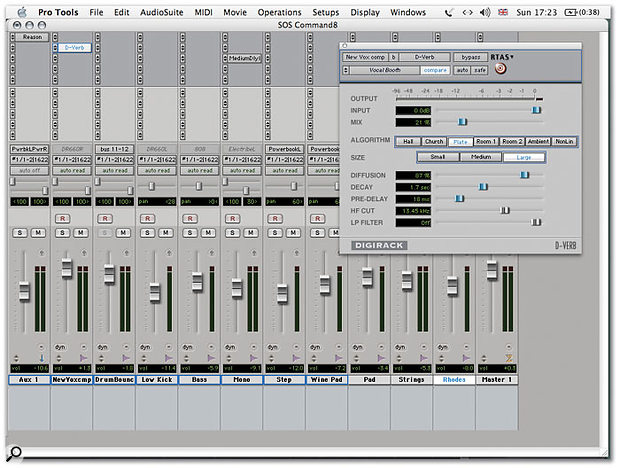The height and width of the screenshot is (468, 620).
Task: Click the preset stepper arrows beside Vocal Booth
Action: coord(346,70)
